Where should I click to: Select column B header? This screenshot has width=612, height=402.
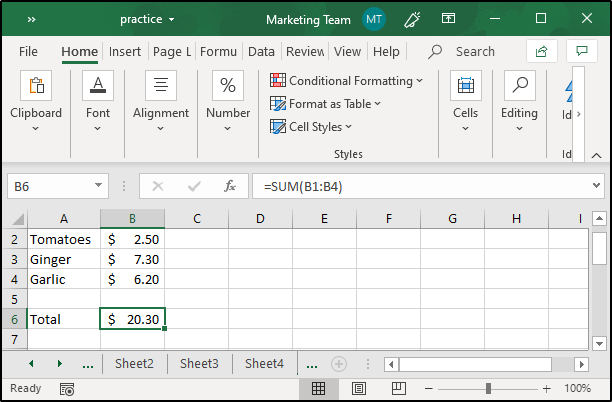tap(132, 219)
